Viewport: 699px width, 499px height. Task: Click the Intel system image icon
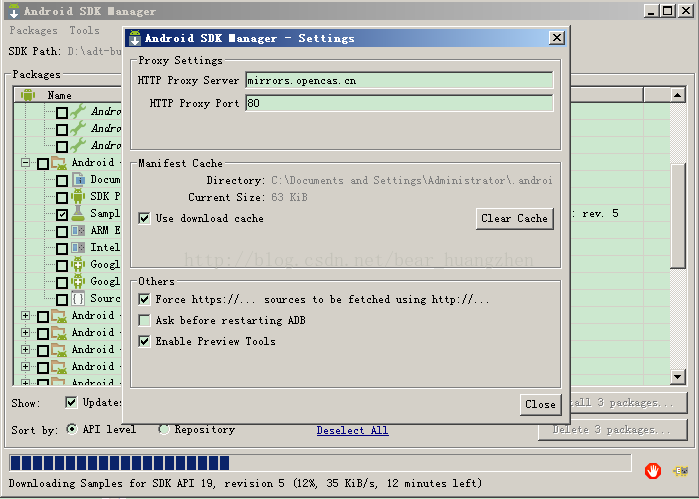tap(78, 247)
